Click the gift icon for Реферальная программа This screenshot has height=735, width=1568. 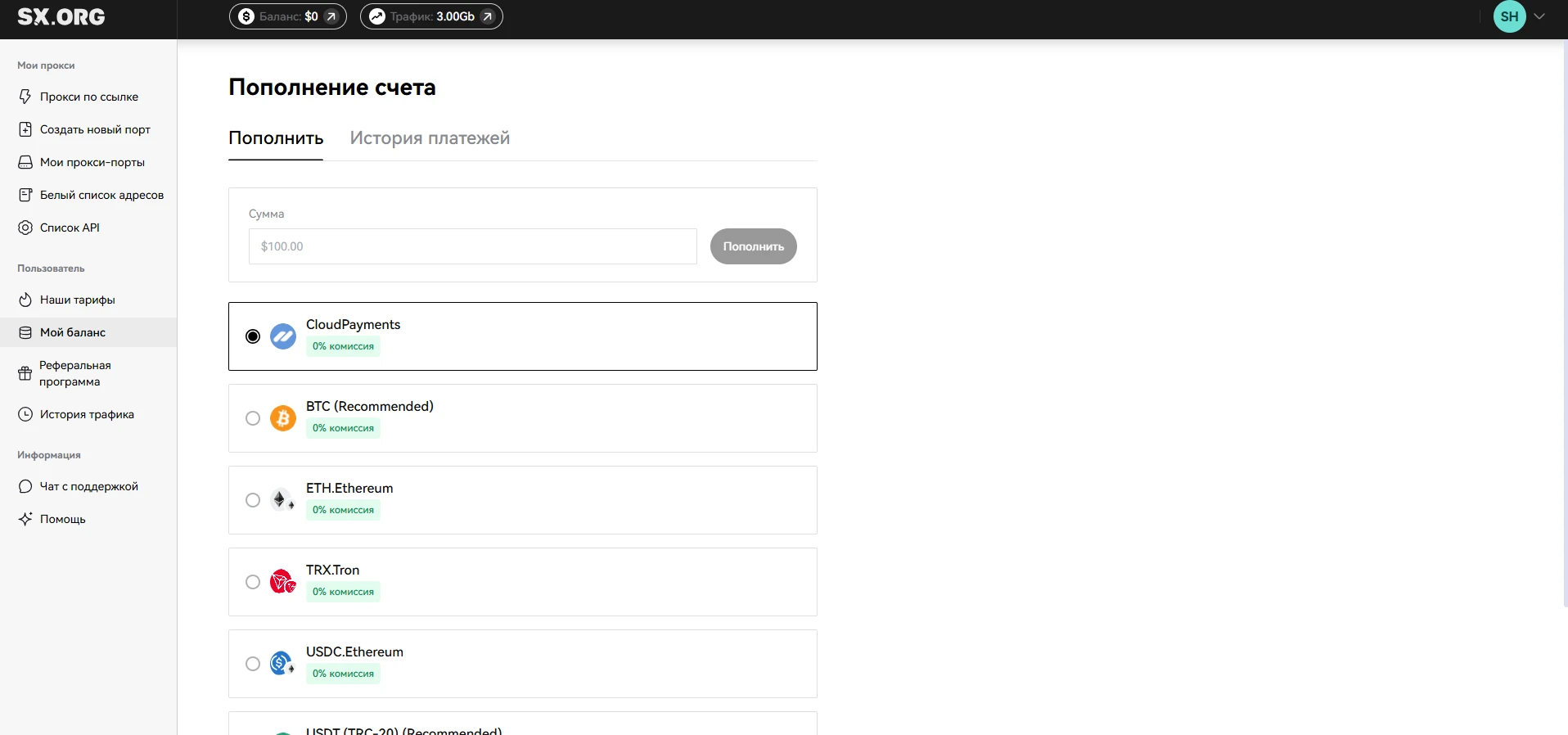[25, 374]
